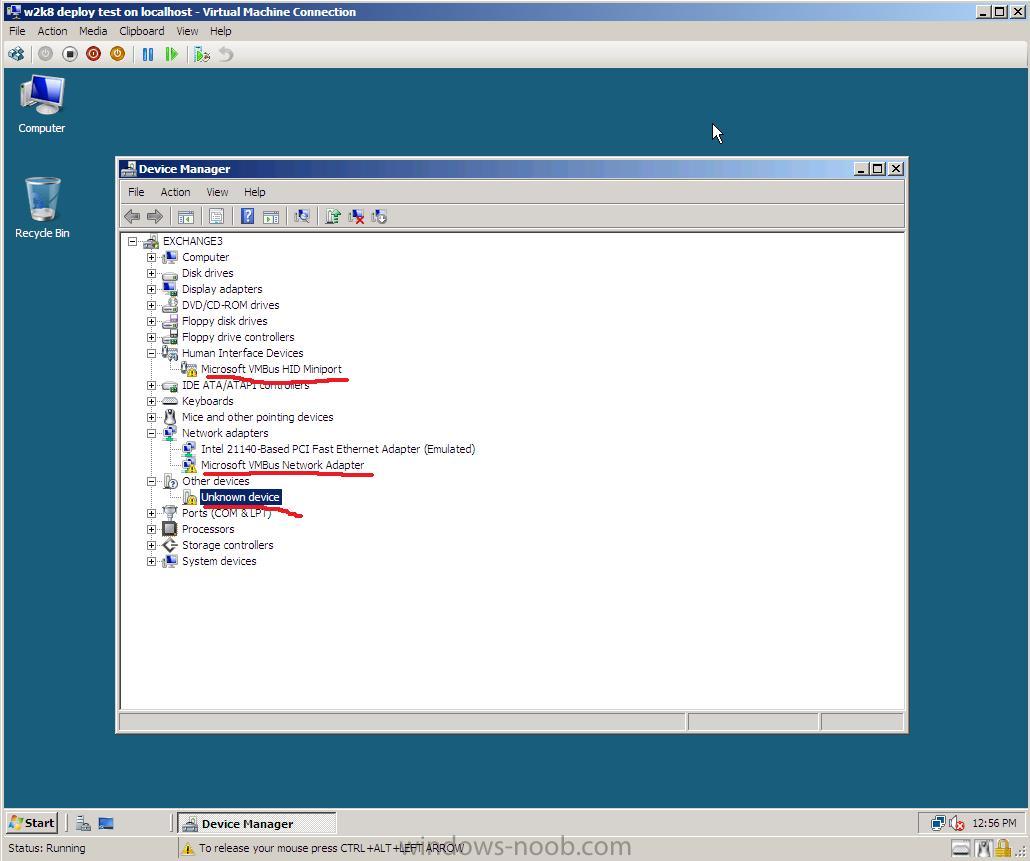Select Floppy disk drives entry
This screenshot has width=1030, height=861.
click(x=225, y=321)
